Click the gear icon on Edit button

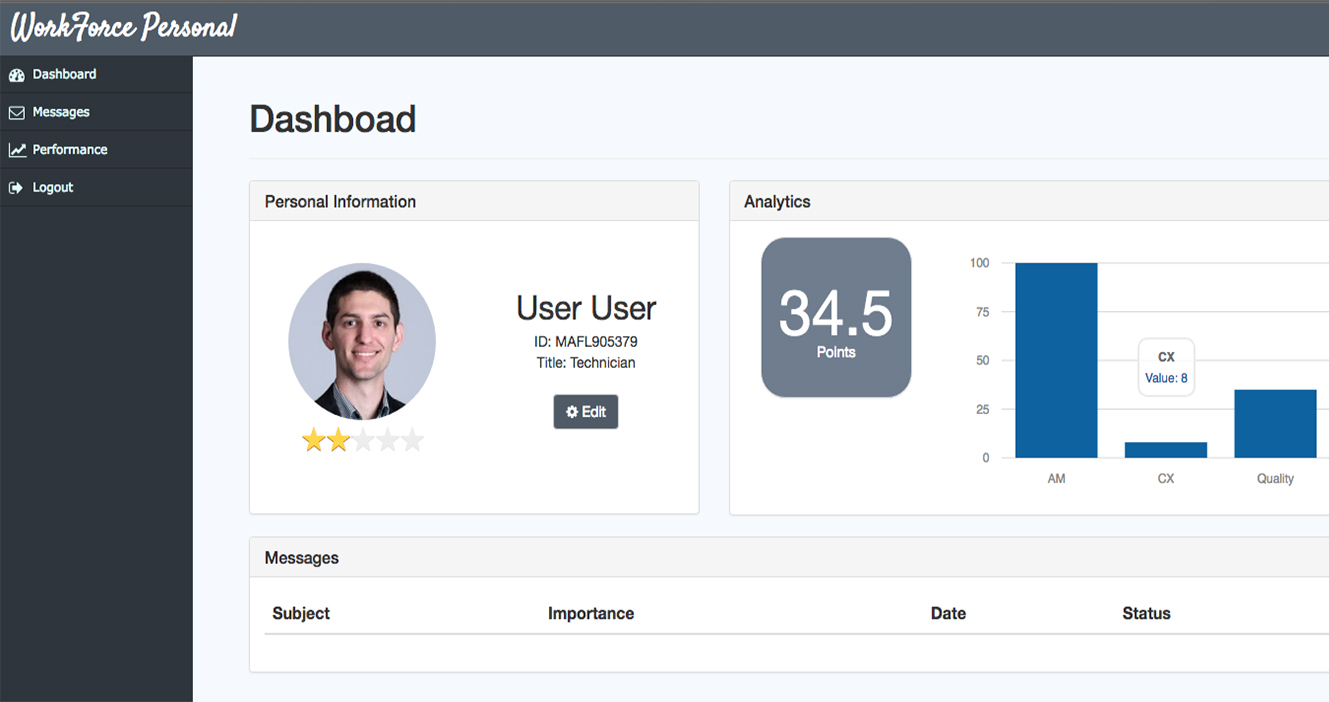click(572, 412)
